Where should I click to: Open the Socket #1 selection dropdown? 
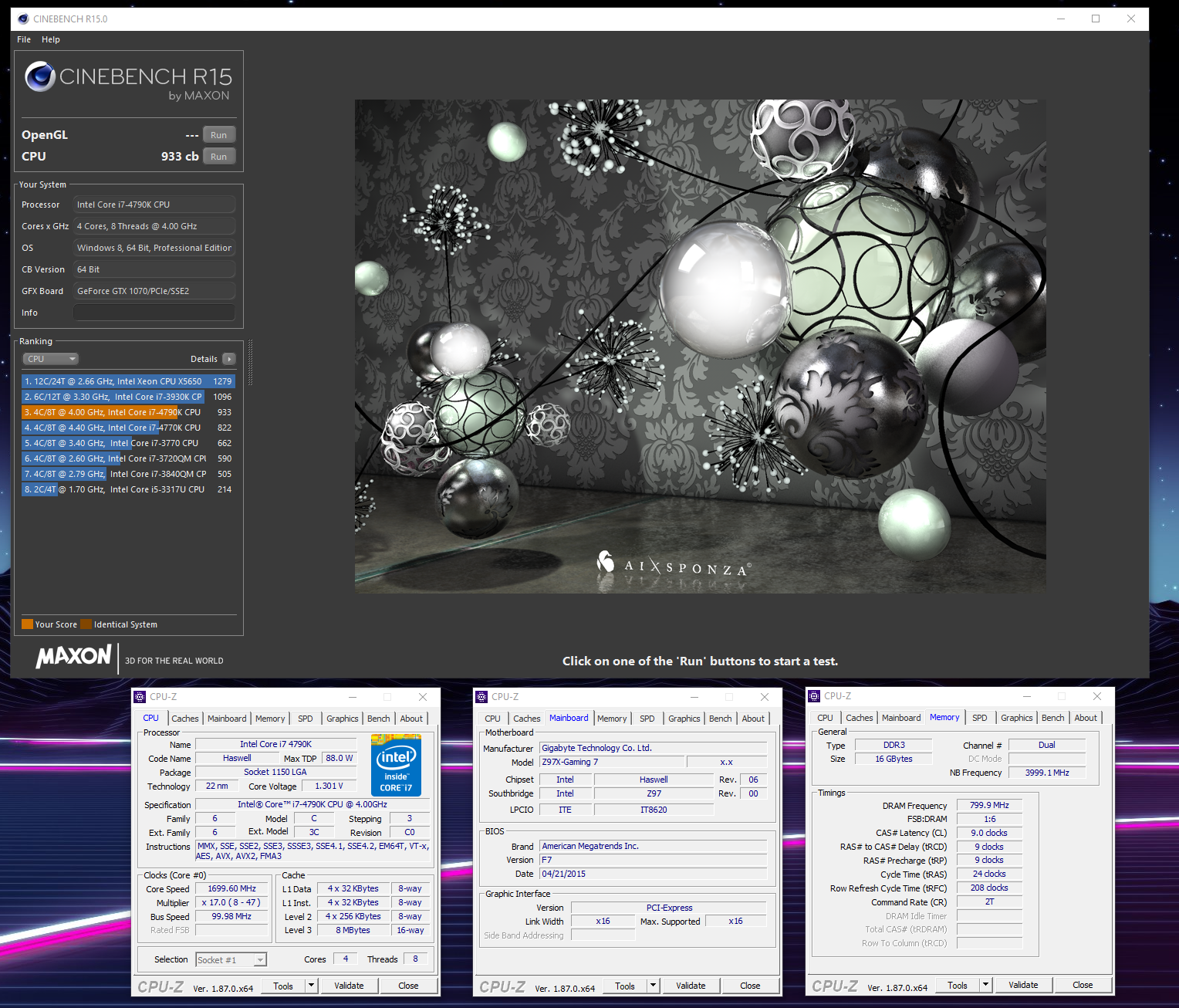pos(231,959)
